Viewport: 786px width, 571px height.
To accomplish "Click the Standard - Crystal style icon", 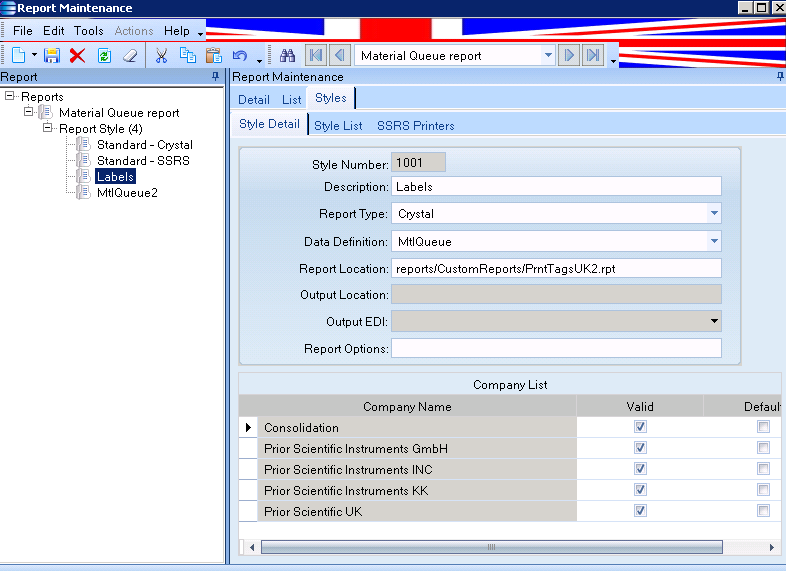I will 83,144.
